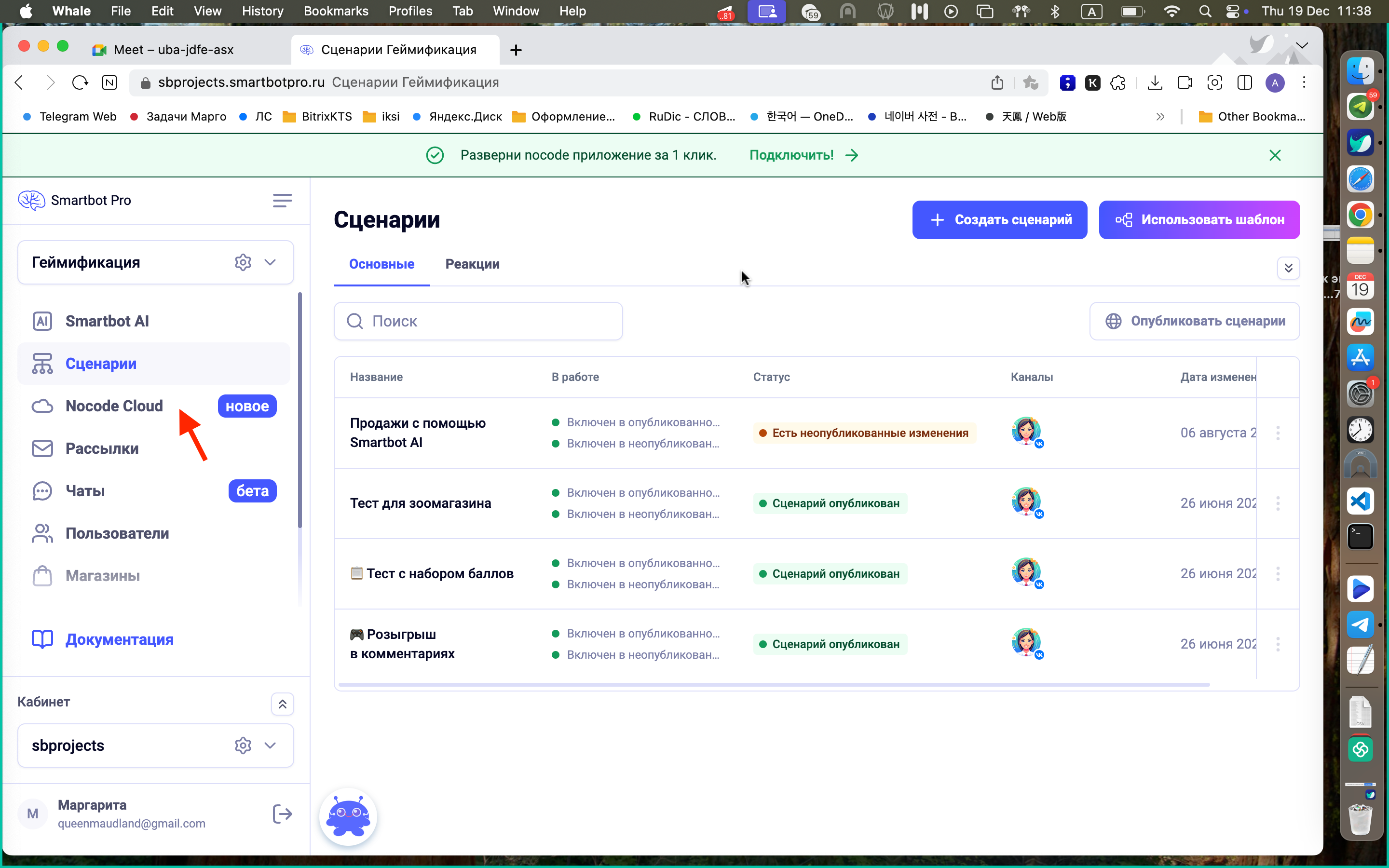This screenshot has width=1389, height=868.
Task: Open browser three-dot menu
Action: pos(1304,82)
